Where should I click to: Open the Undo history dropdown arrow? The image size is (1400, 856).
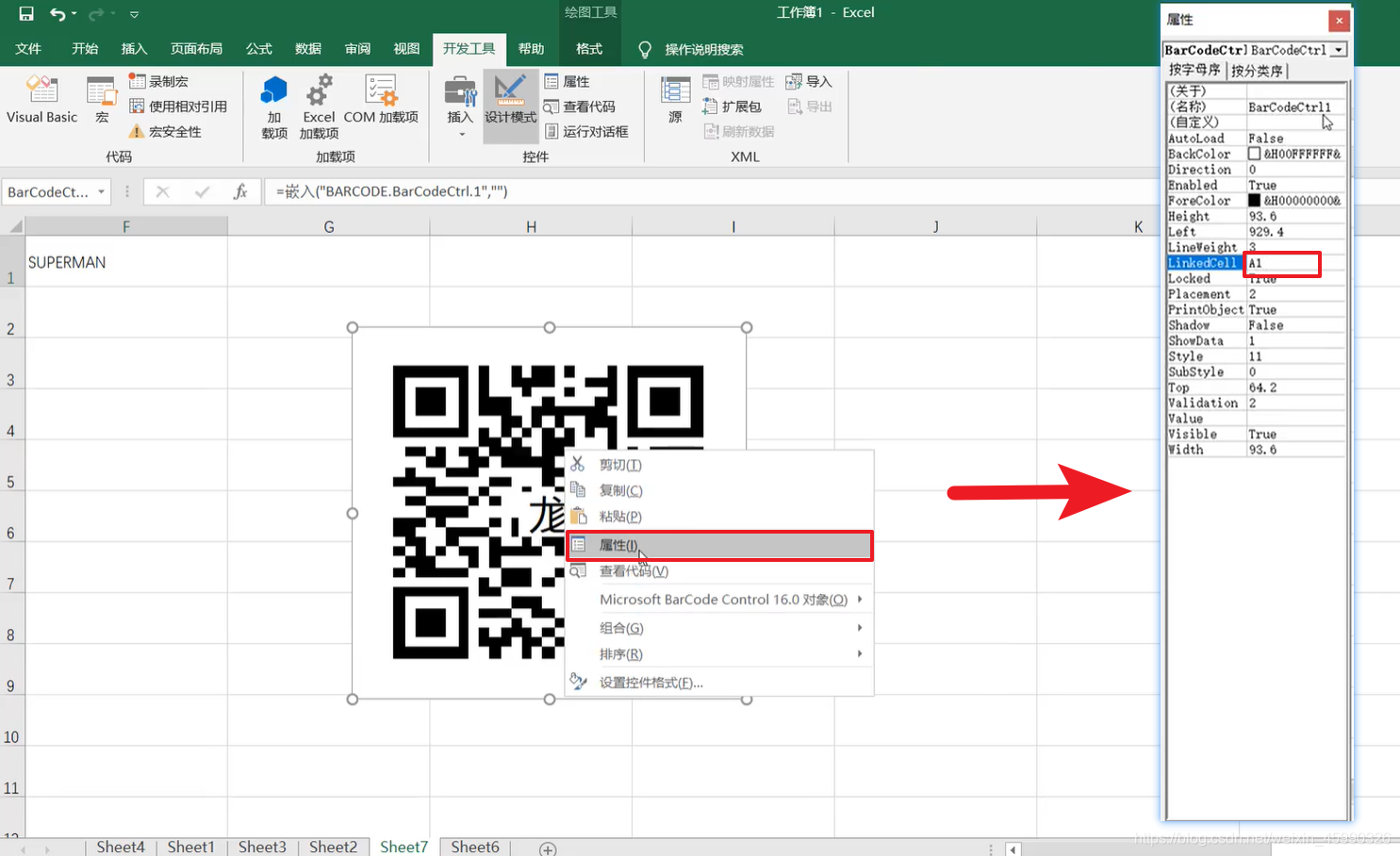click(x=74, y=14)
